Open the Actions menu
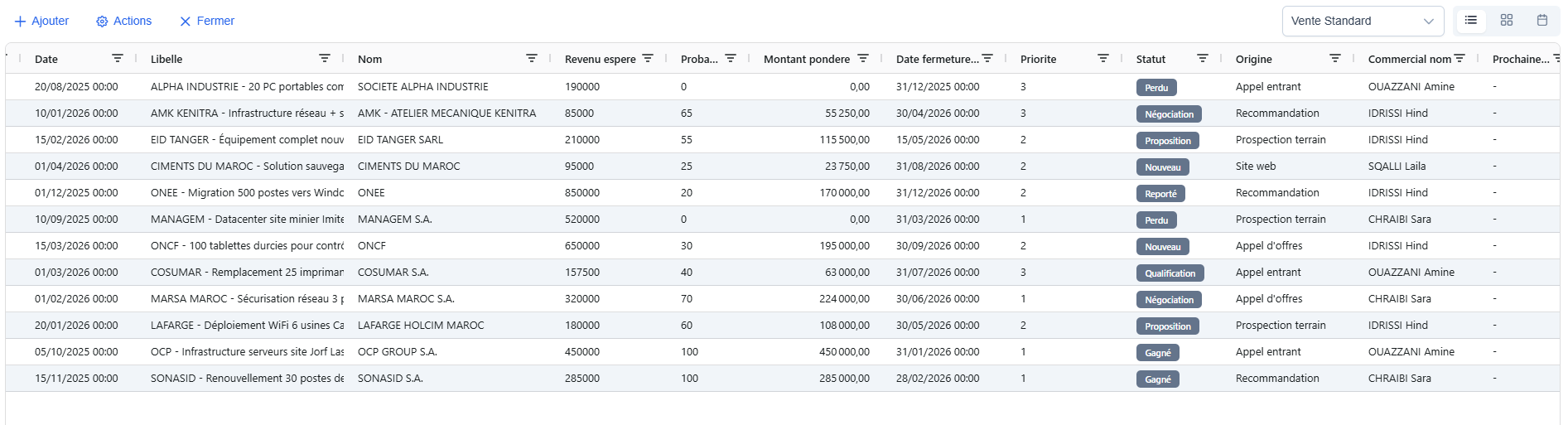Viewport: 1568px width, 425px height. point(124,21)
